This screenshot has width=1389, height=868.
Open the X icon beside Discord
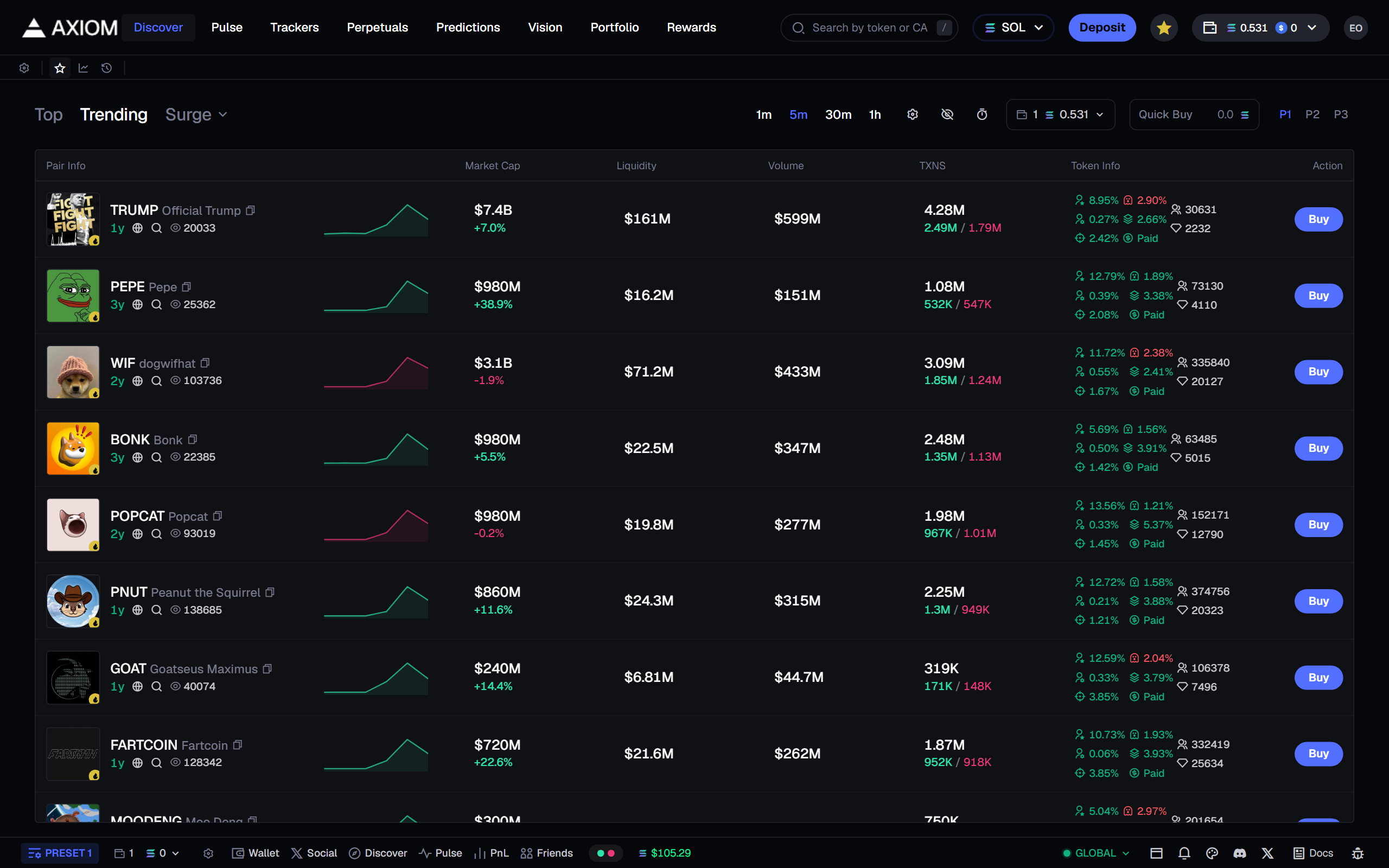pyautogui.click(x=1267, y=853)
